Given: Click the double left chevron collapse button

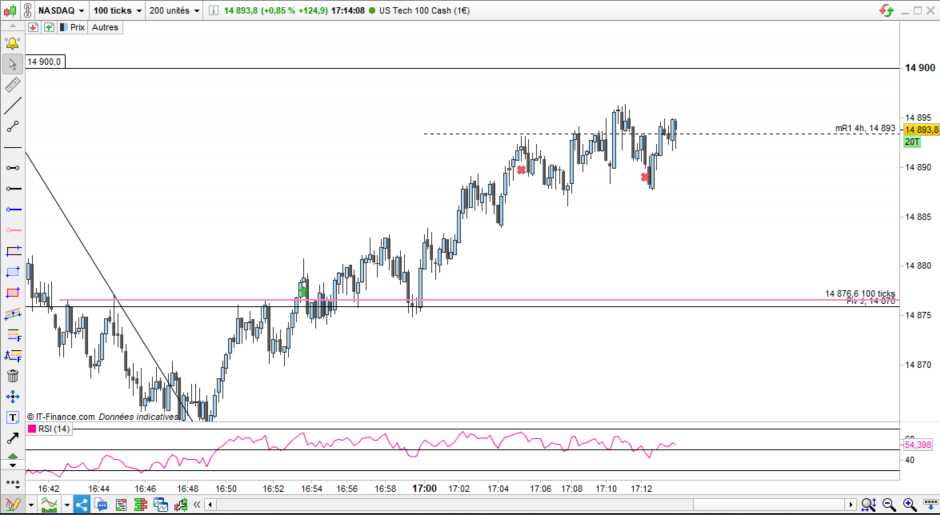Looking at the screenshot, I should pyautogui.click(x=197, y=504).
